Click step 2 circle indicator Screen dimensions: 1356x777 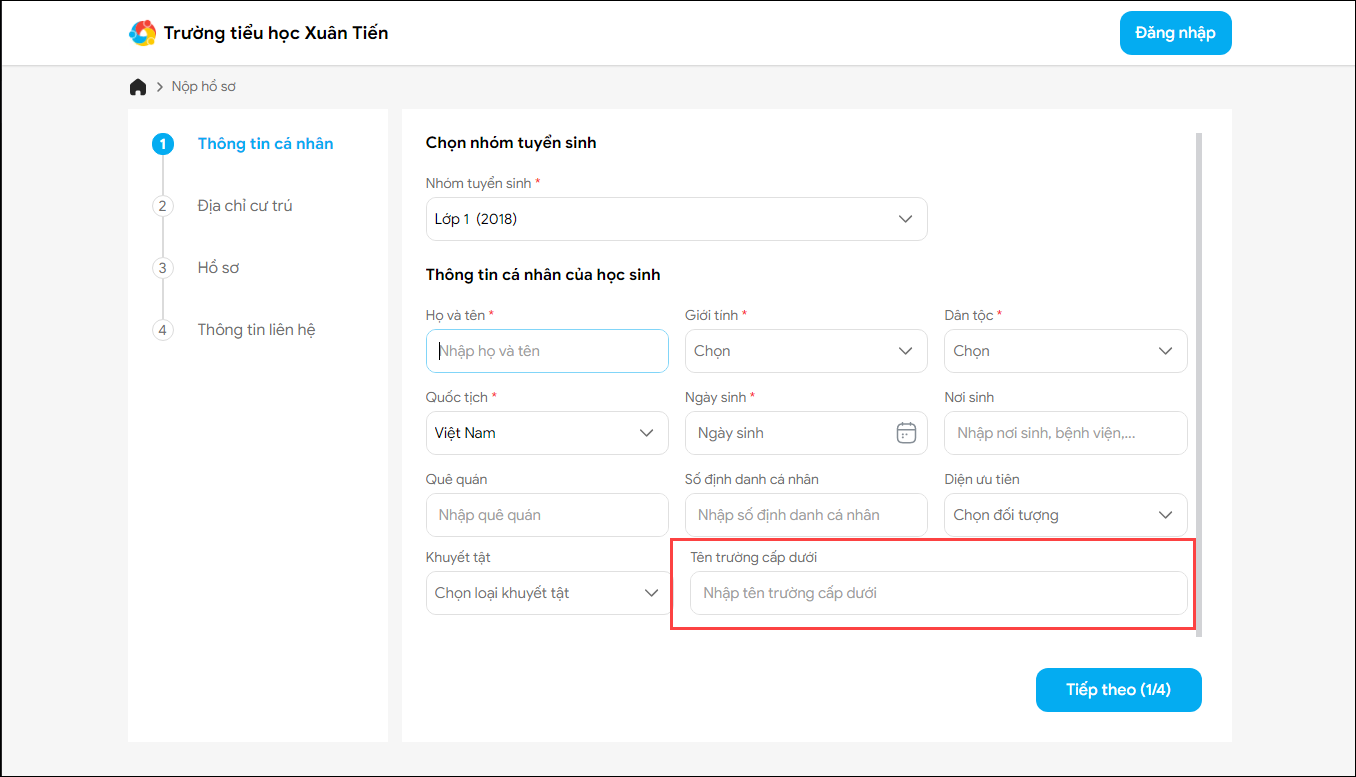163,206
